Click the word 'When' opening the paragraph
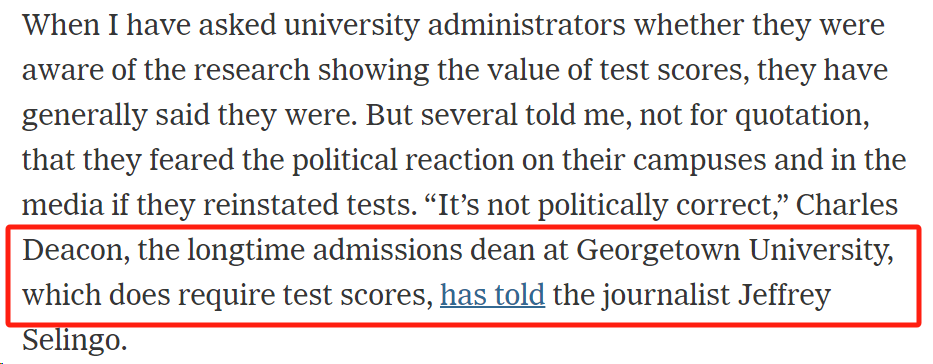This screenshot has height=364, width=933. pyautogui.click(x=58, y=25)
